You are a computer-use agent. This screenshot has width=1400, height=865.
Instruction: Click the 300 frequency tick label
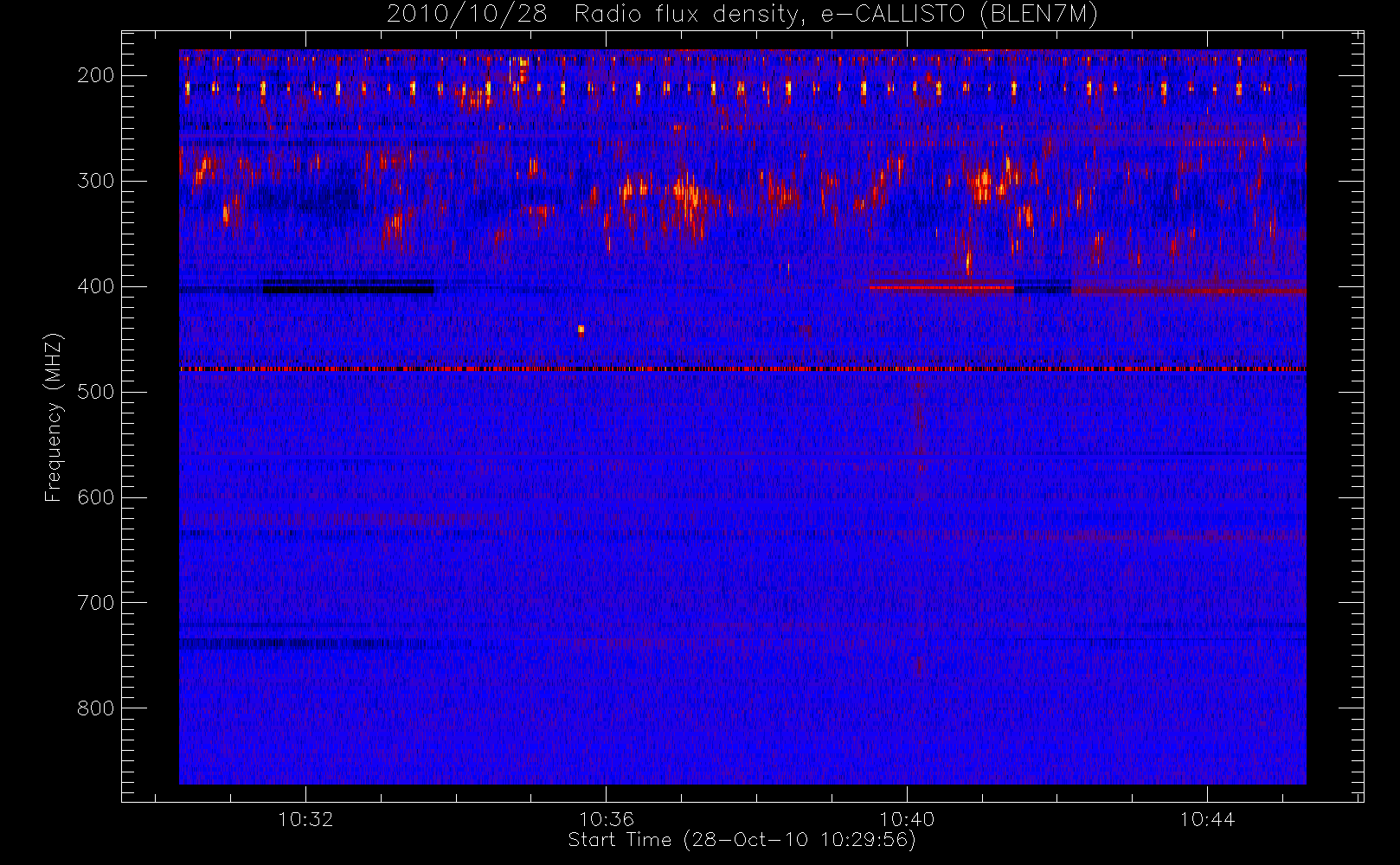coord(96,181)
